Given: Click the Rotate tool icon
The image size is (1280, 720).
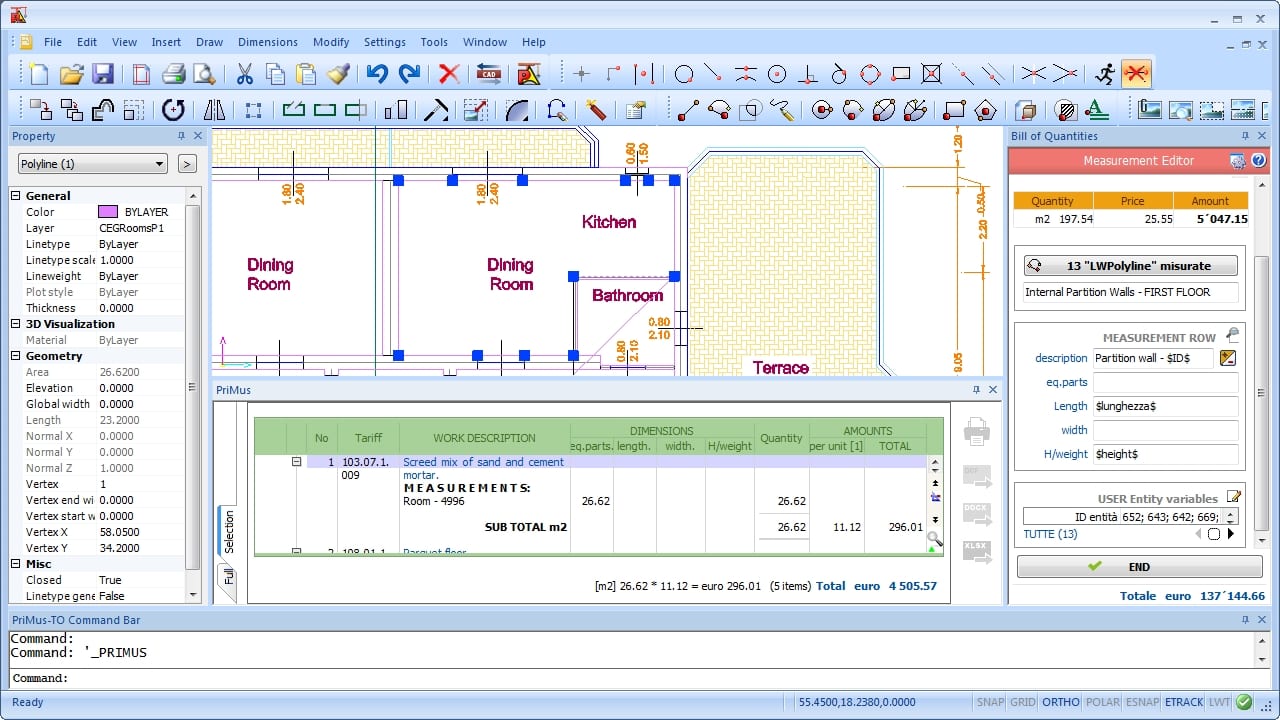Looking at the screenshot, I should click(173, 110).
